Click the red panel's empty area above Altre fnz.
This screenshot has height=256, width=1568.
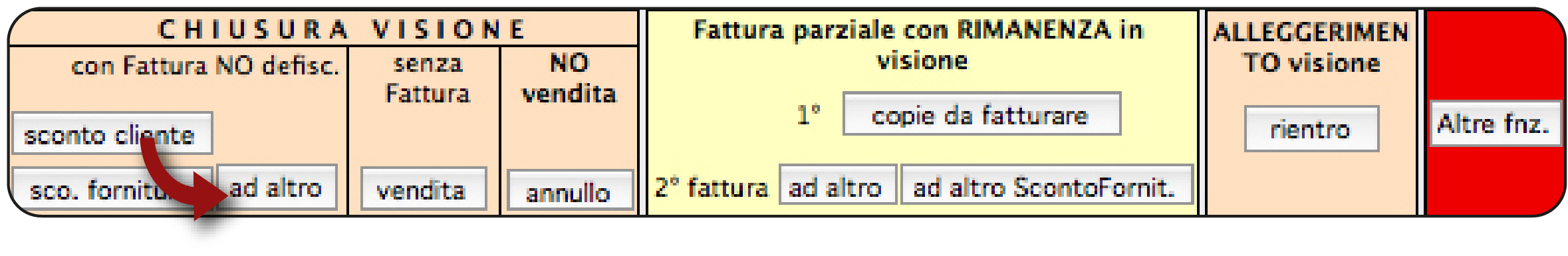click(1495, 57)
